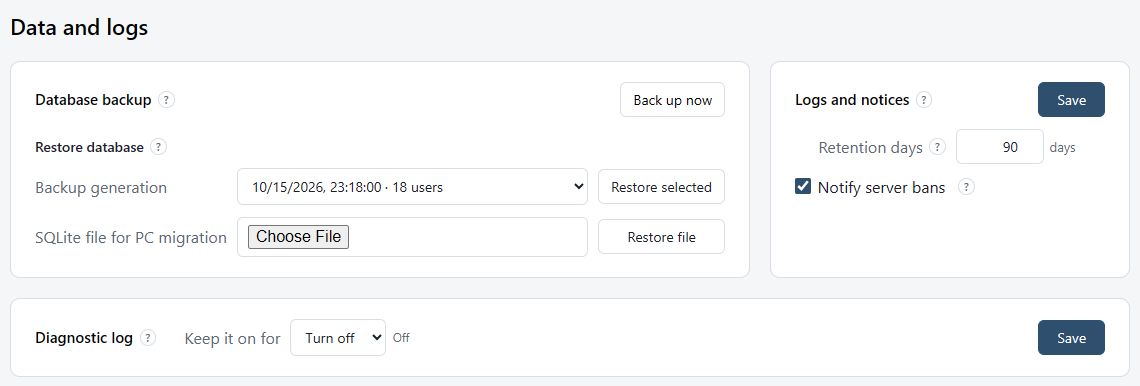Click the Backup generation label
Viewport: 1140px width, 386px height.
[101, 188]
